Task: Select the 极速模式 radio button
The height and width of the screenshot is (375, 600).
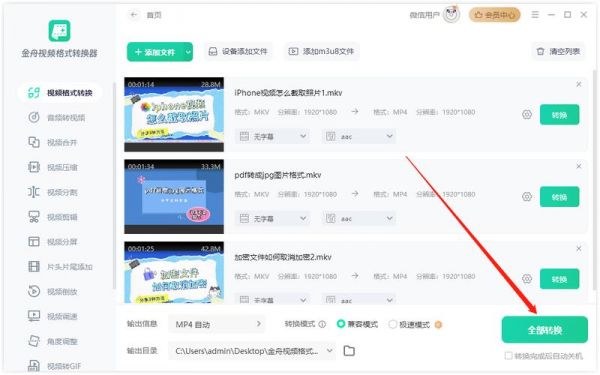Action: pyautogui.click(x=392, y=324)
